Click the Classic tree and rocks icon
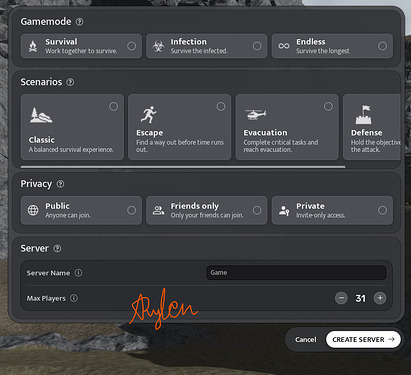This screenshot has height=375, width=411. coord(41,115)
